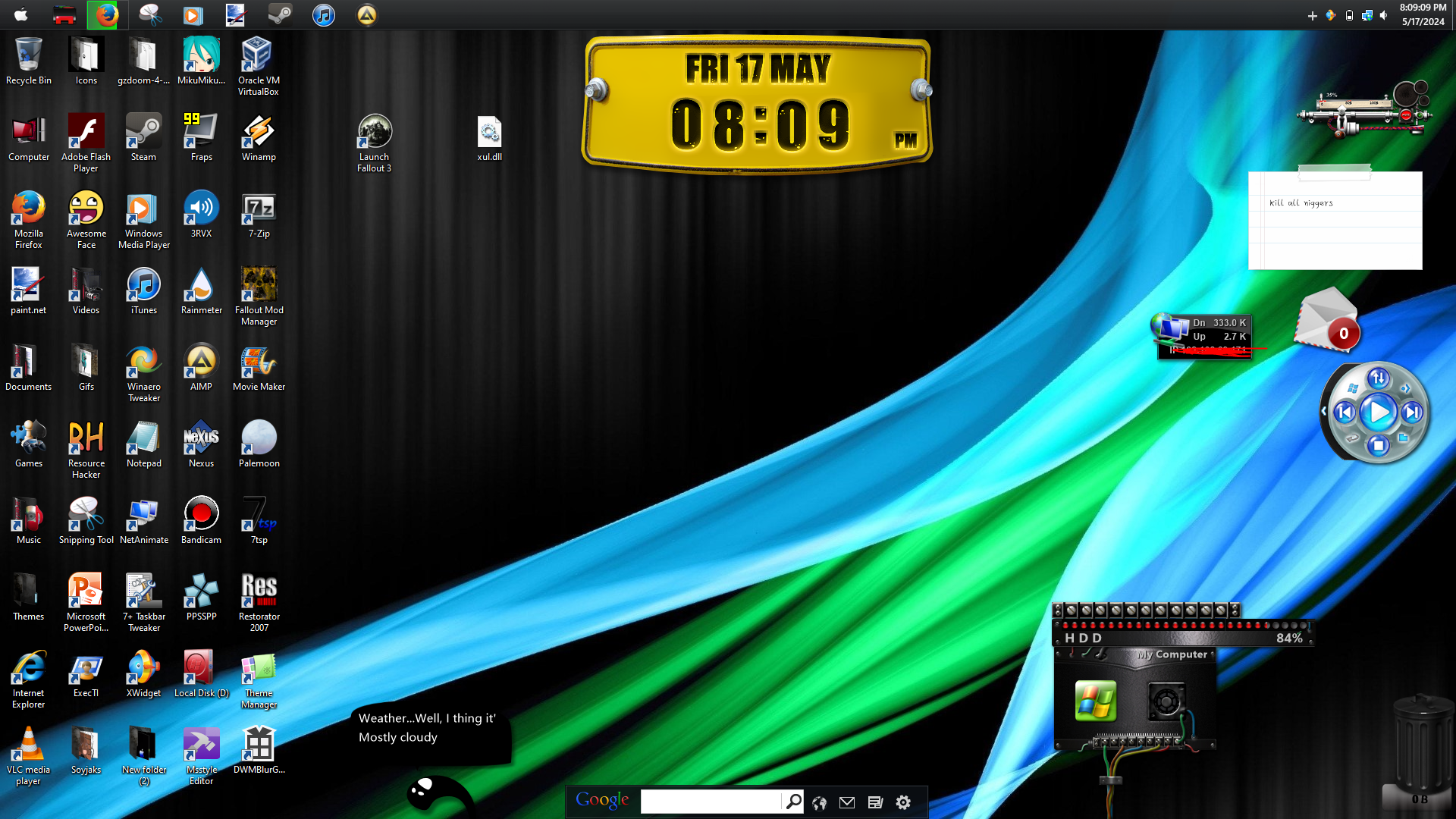Show hidden tray icons with plus button
This screenshot has width=1456, height=819.
1312,16
